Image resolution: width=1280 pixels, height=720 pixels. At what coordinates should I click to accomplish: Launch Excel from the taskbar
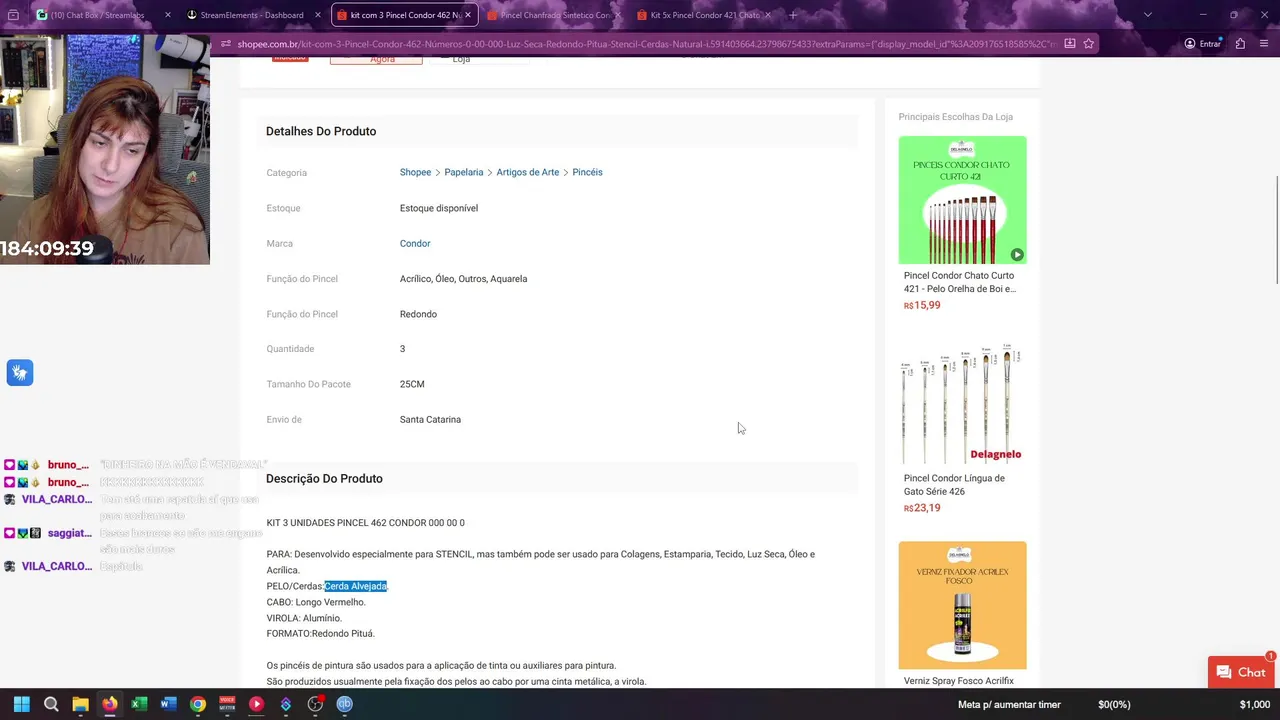pos(139,704)
